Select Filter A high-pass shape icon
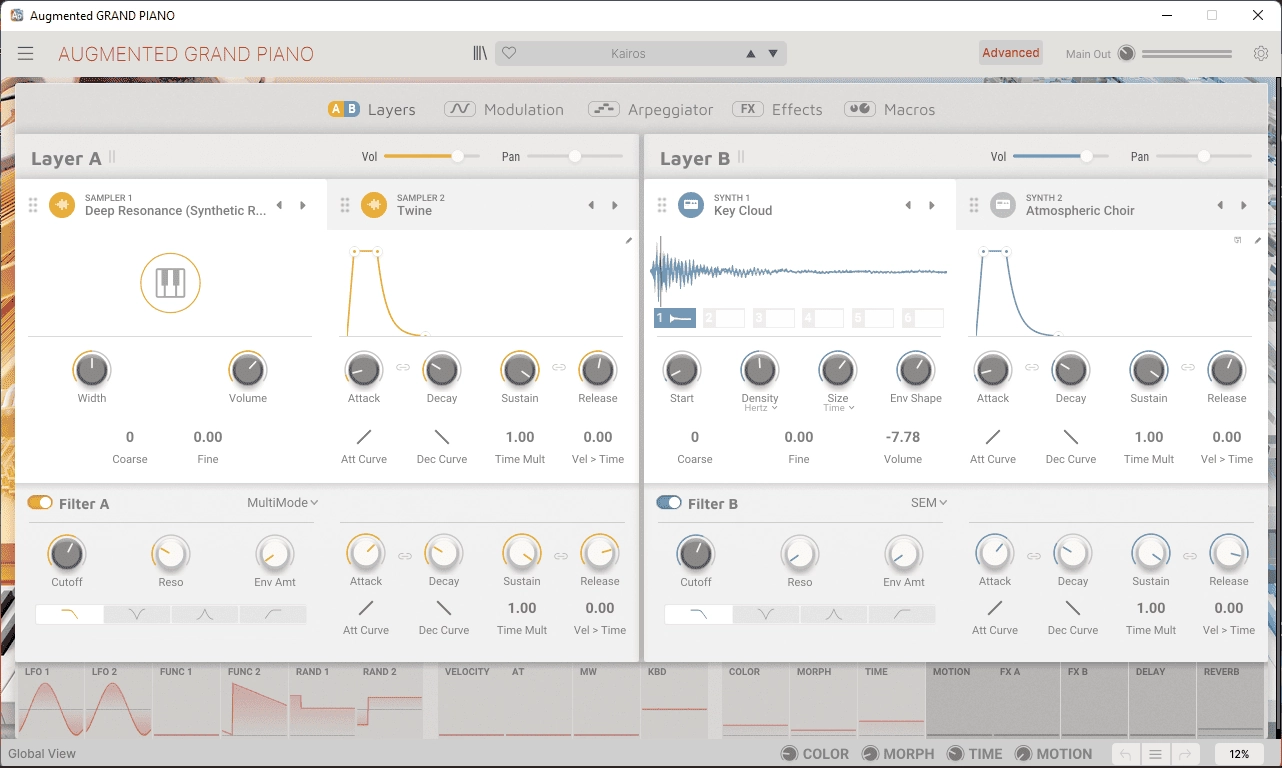The height and width of the screenshot is (768, 1282). 273,615
